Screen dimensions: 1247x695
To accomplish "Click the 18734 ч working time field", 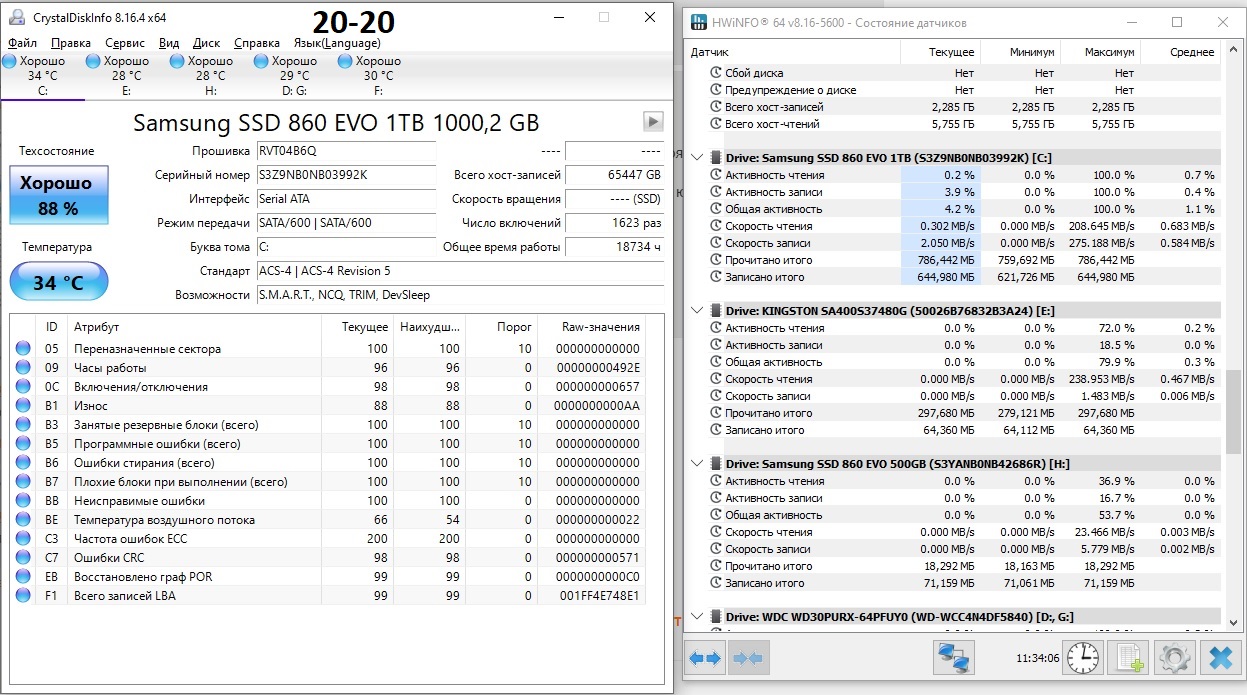I will (614, 247).
